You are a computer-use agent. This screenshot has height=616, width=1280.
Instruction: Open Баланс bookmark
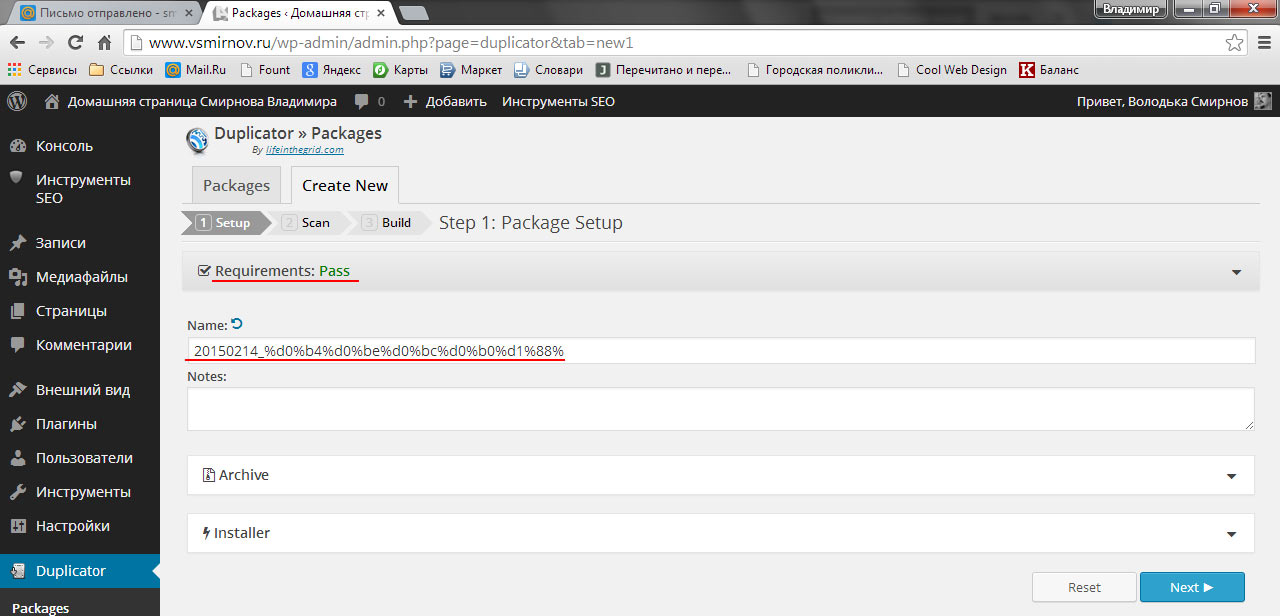(1049, 70)
